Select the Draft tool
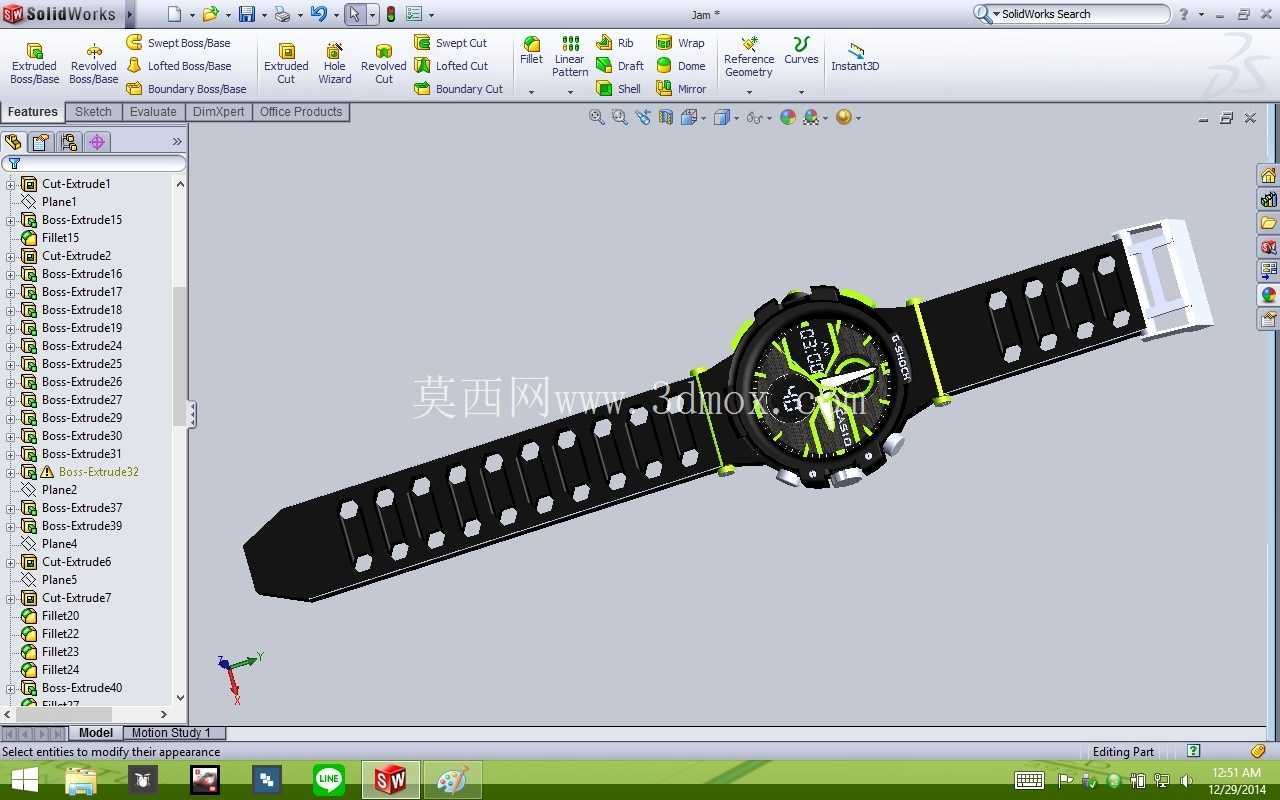This screenshot has width=1280, height=800. point(621,66)
